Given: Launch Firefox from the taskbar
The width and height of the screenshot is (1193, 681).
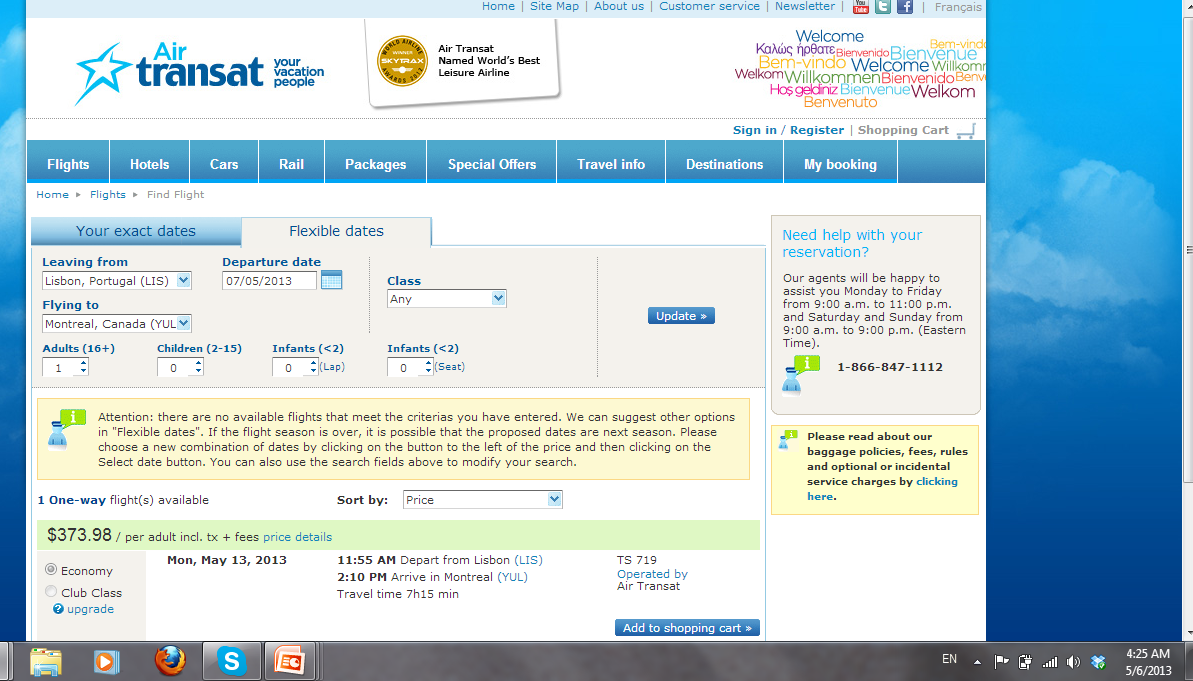Looking at the screenshot, I should pyautogui.click(x=170, y=661).
